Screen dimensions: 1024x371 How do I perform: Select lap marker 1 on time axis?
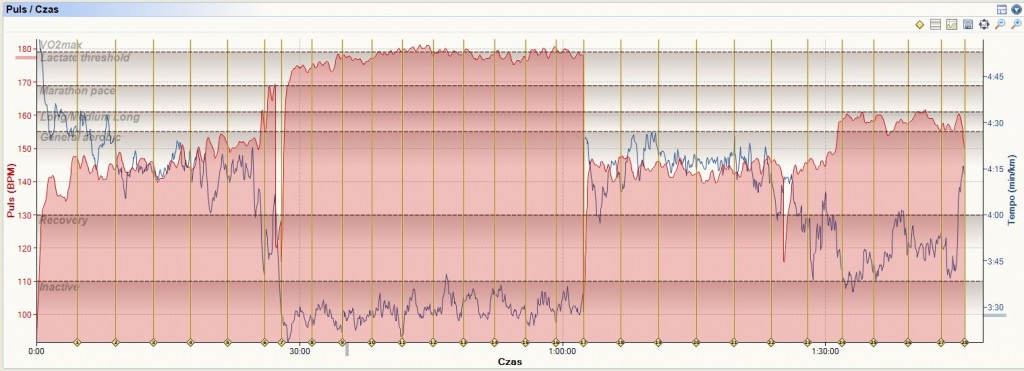point(77,342)
